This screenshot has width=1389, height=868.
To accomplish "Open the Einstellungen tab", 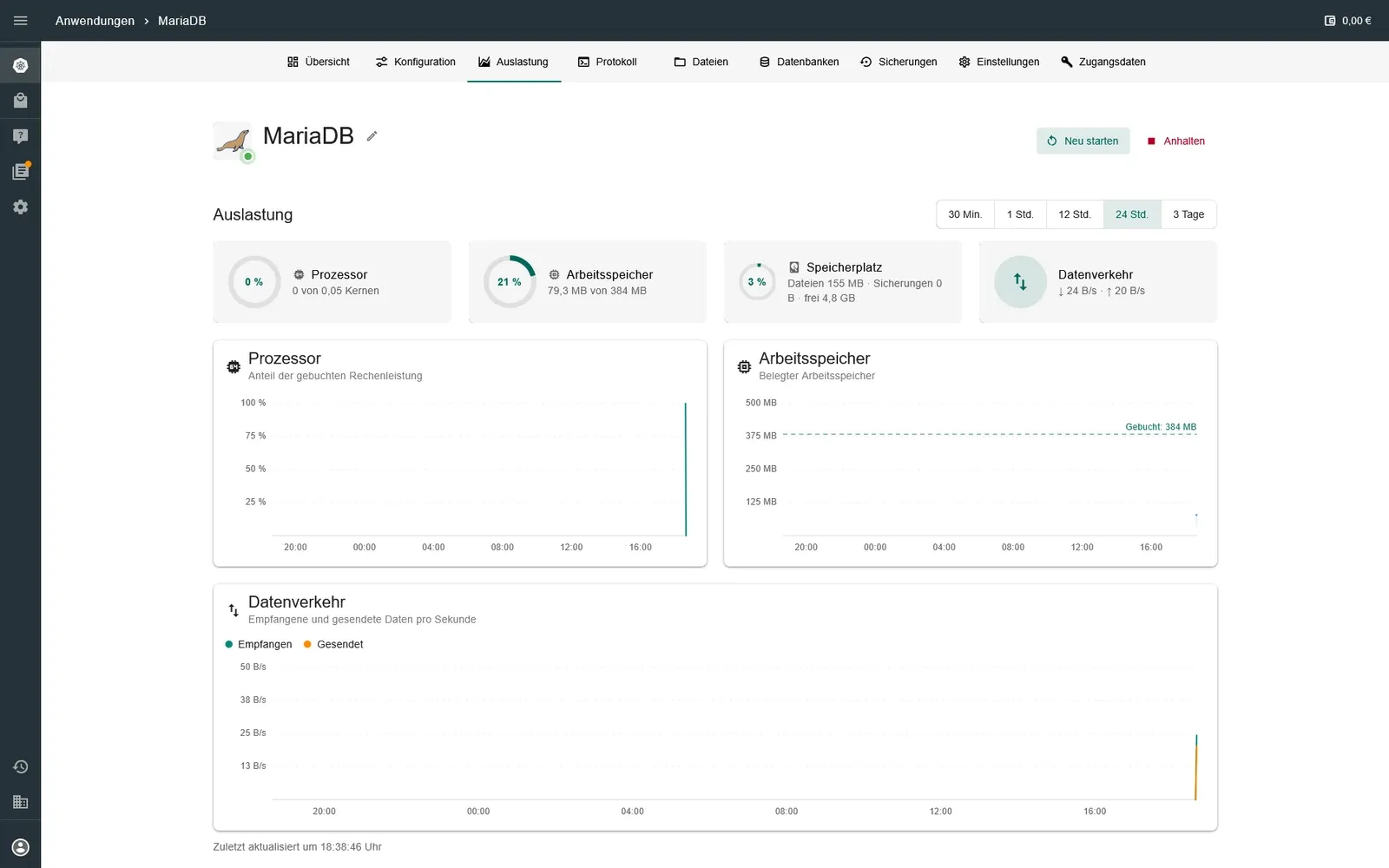I will coord(999,62).
